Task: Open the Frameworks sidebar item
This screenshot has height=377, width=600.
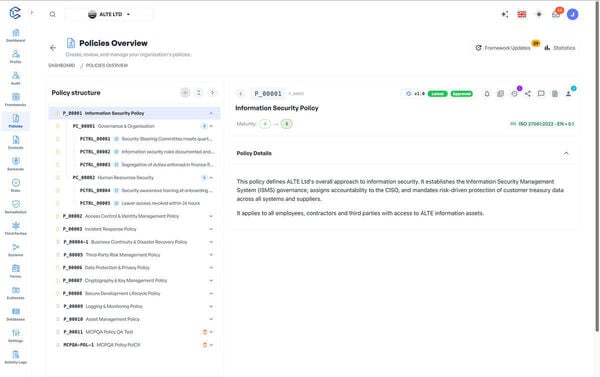Action: coord(16,100)
